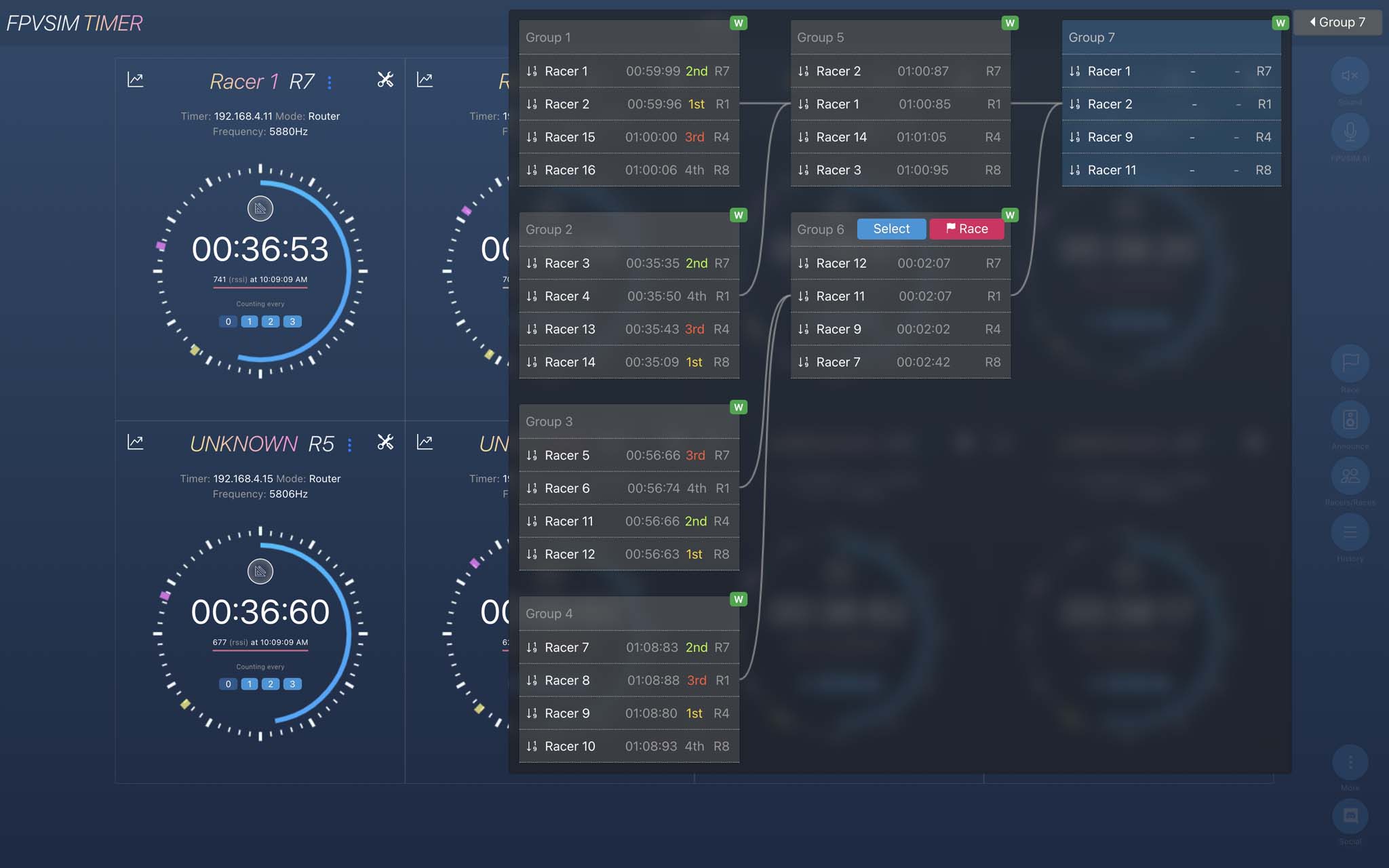Click sort icon next to Racer 15
The width and height of the screenshot is (1389, 868).
(x=532, y=137)
